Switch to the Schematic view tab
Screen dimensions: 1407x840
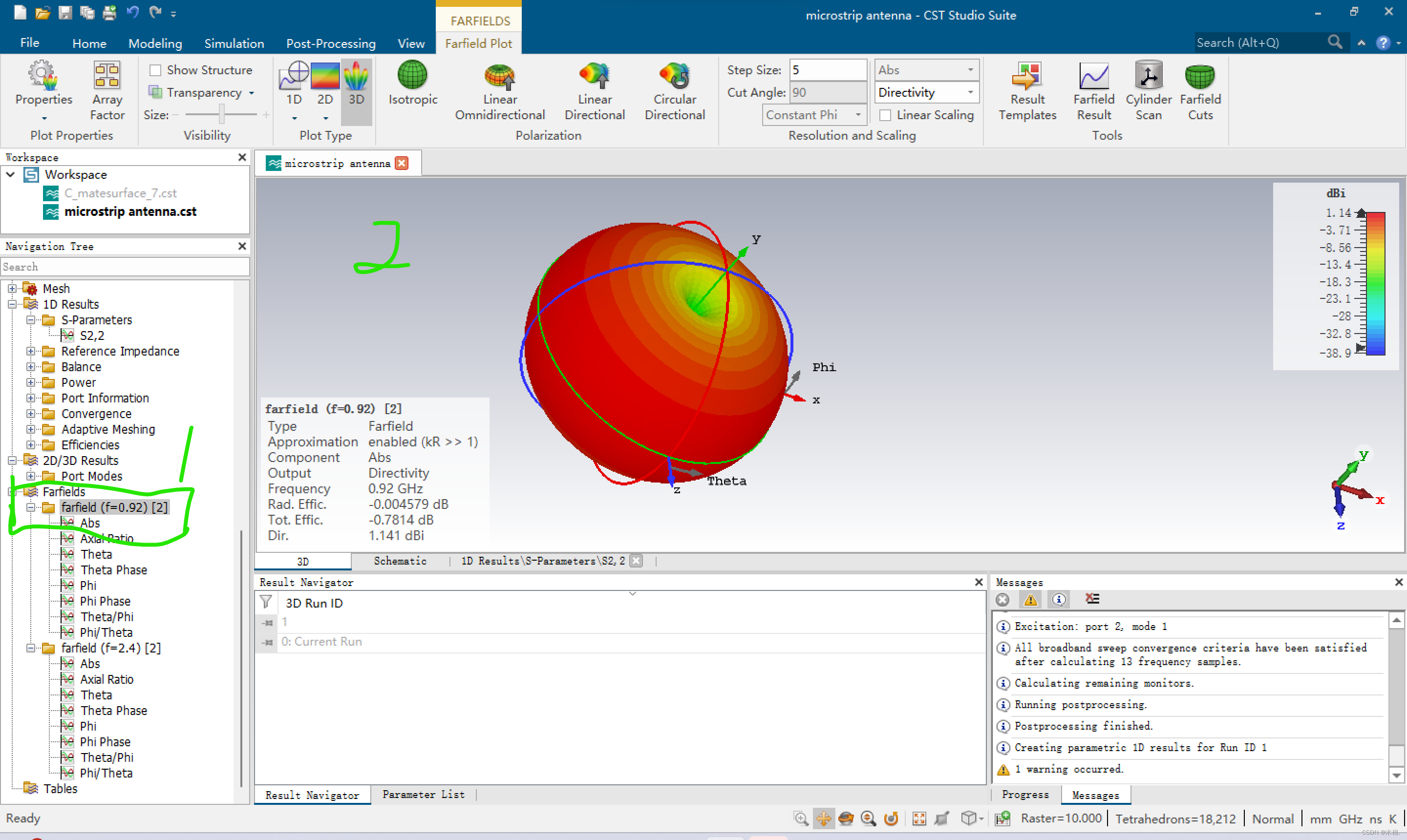point(400,561)
